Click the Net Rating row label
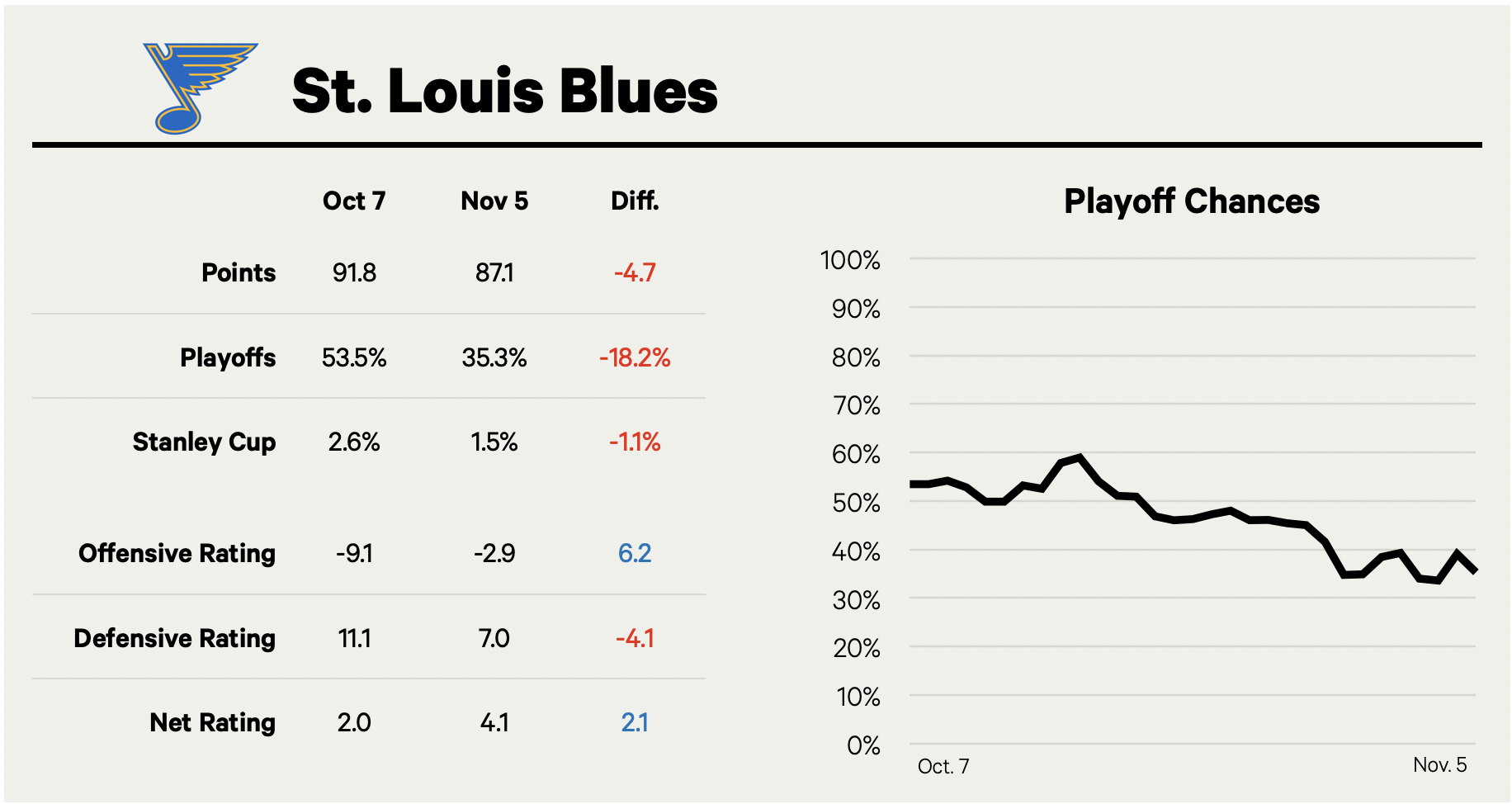 pos(212,722)
